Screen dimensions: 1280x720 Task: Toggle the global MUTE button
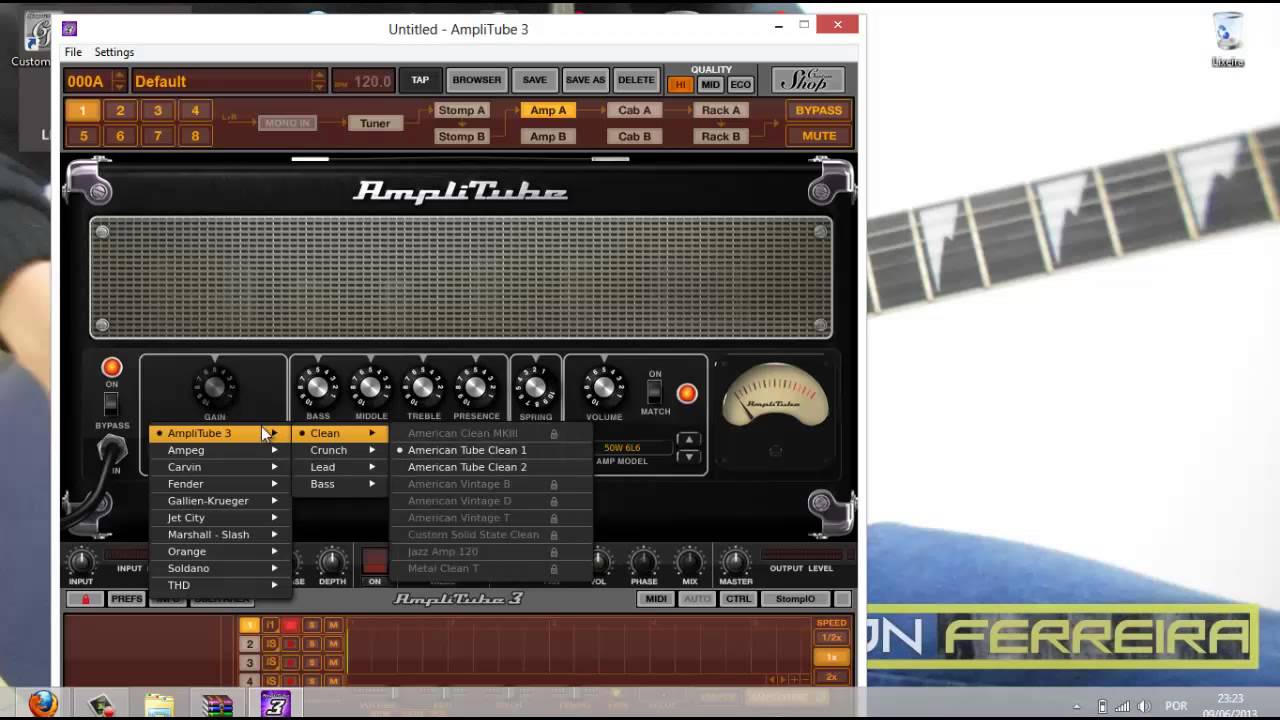point(818,136)
